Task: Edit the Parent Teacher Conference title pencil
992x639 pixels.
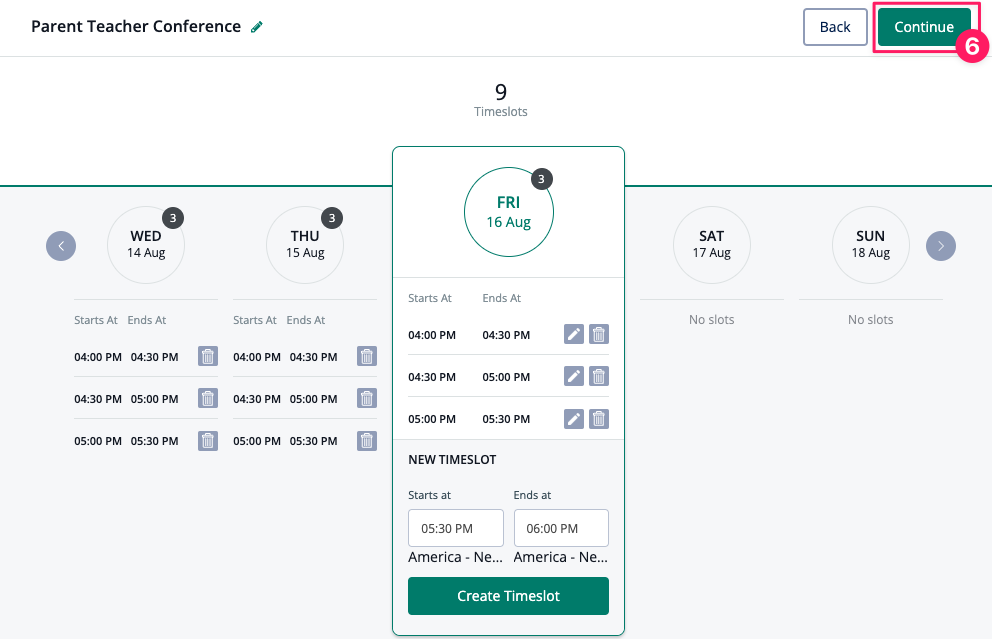Action: (257, 27)
